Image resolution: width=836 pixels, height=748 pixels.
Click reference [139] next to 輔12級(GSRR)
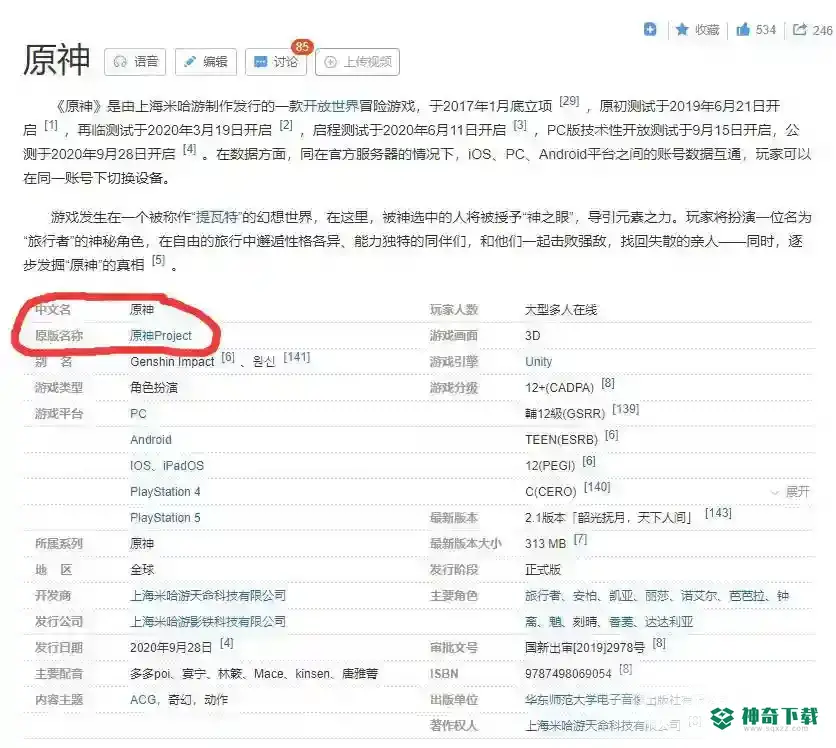pos(625,409)
